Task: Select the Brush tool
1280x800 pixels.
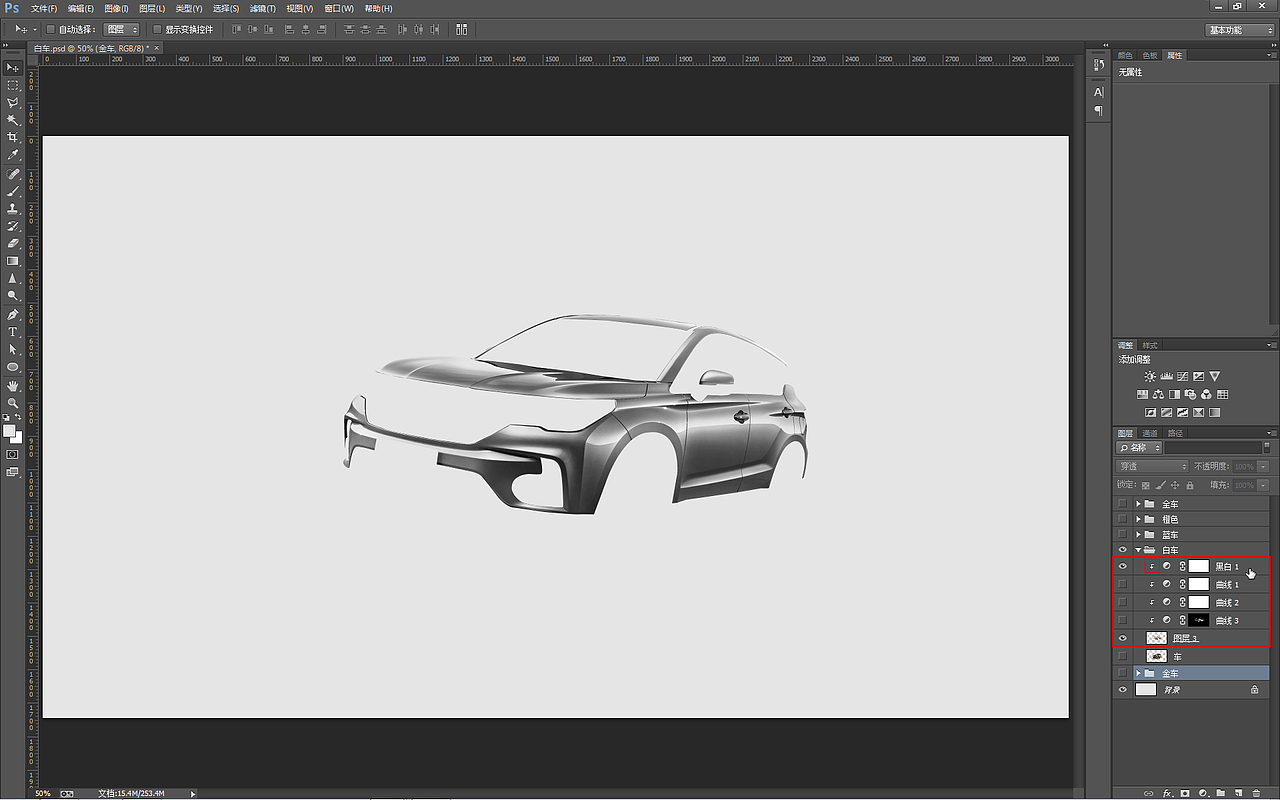Action: click(x=13, y=191)
